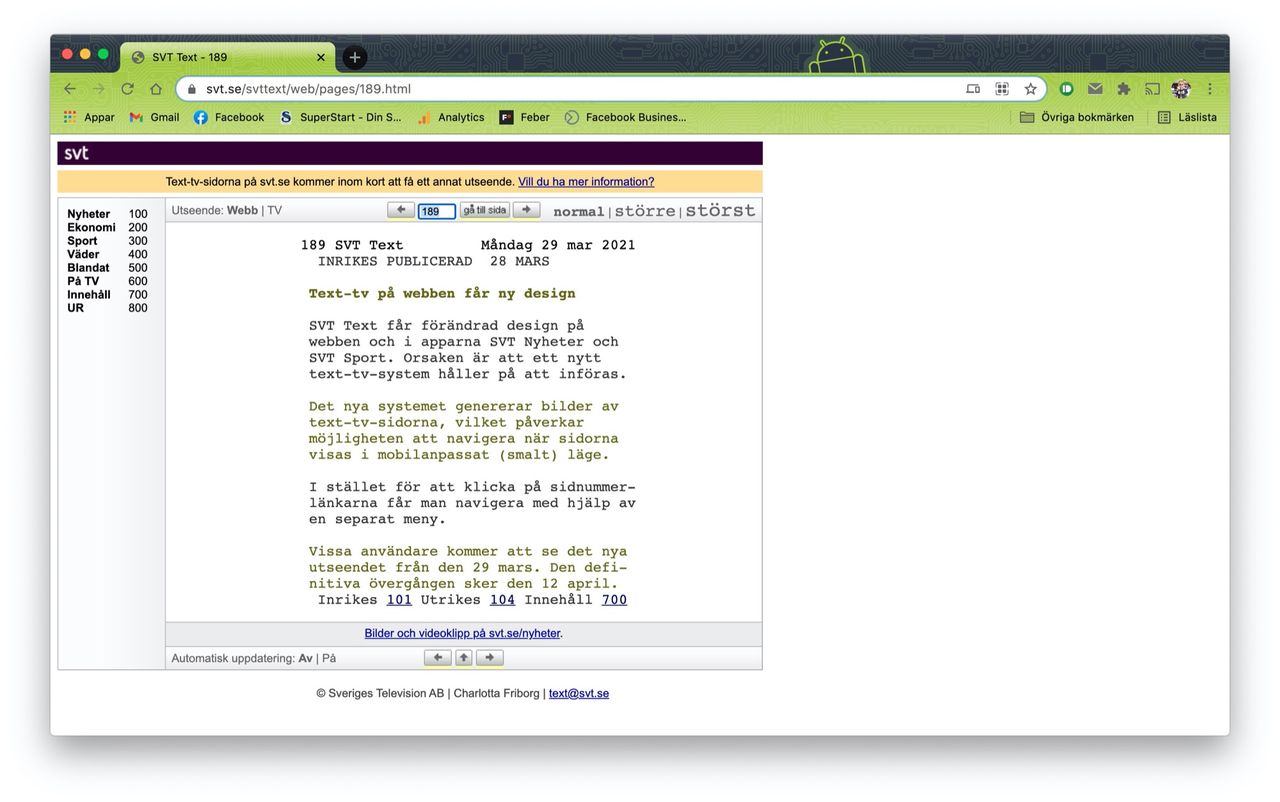
Task: Bookmark this page with star icon
Action: 1030,89
